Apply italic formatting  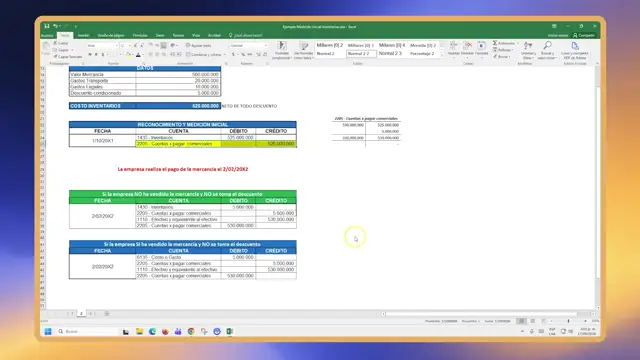96,54
